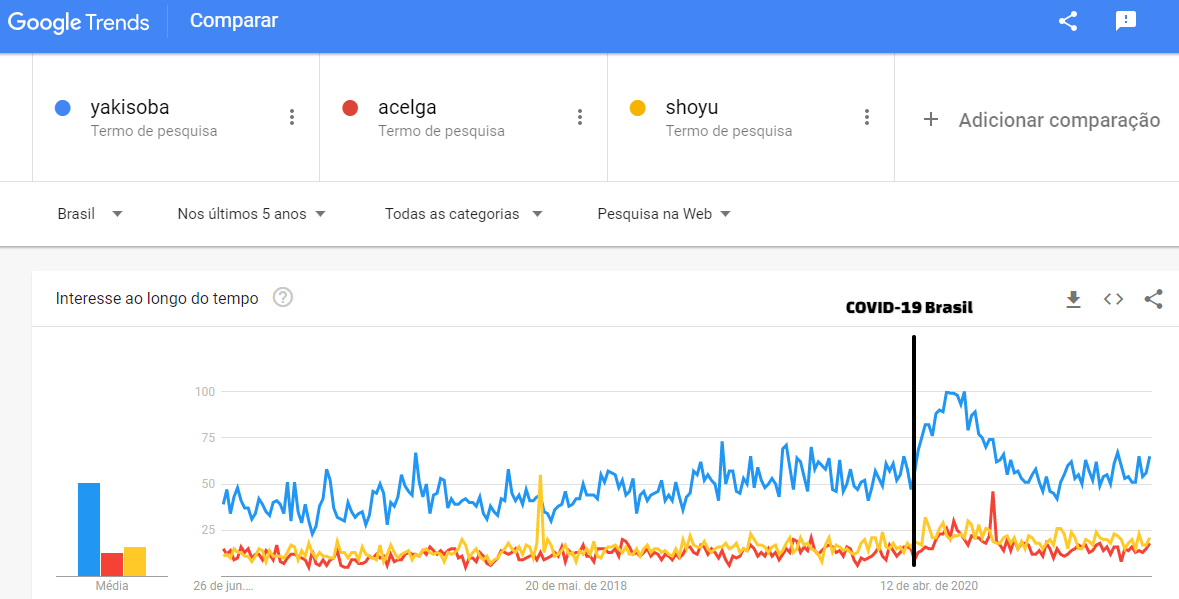The image size is (1179, 599).
Task: Share the interest over time chart
Action: (x=1153, y=299)
